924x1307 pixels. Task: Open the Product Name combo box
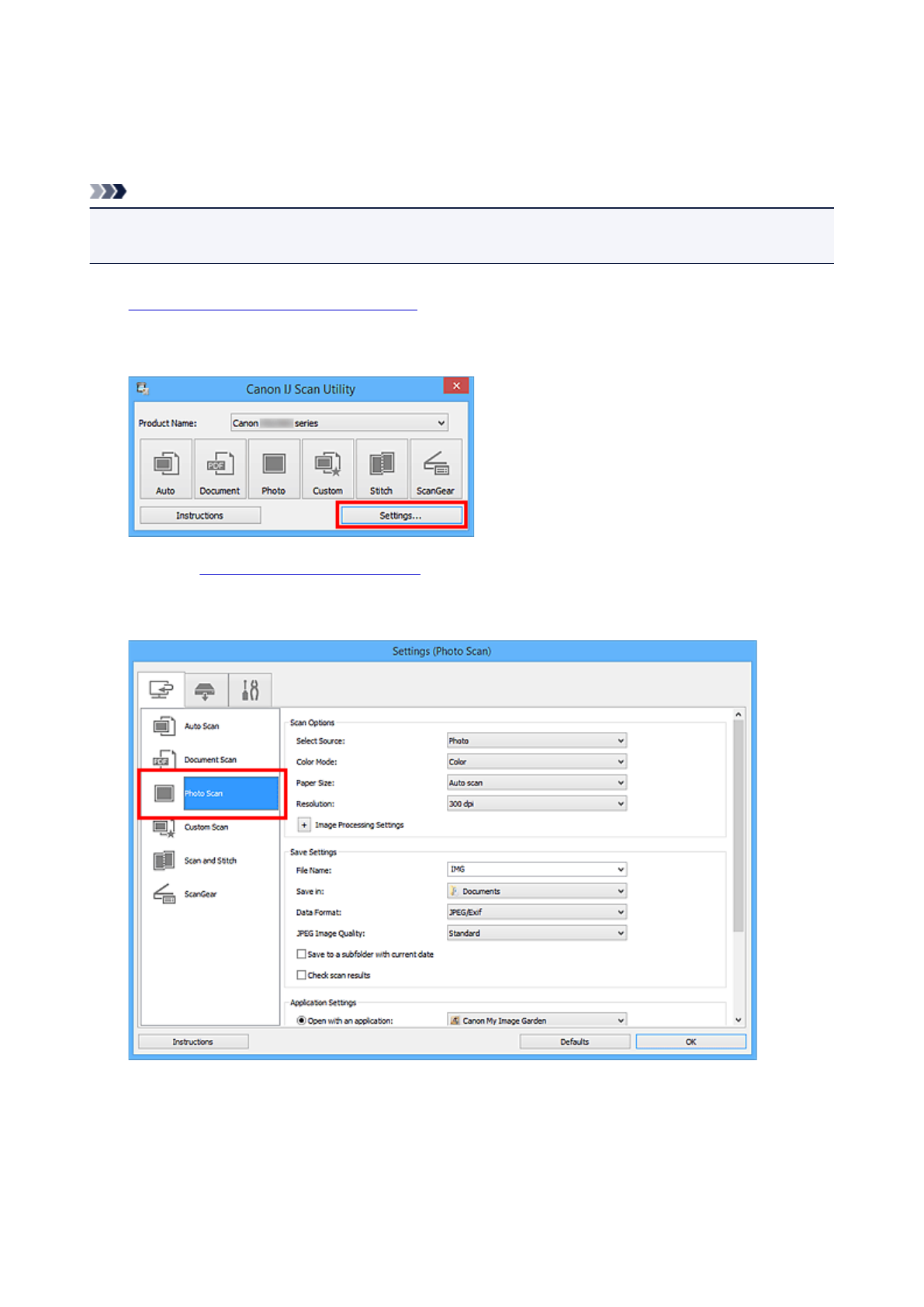coord(339,423)
